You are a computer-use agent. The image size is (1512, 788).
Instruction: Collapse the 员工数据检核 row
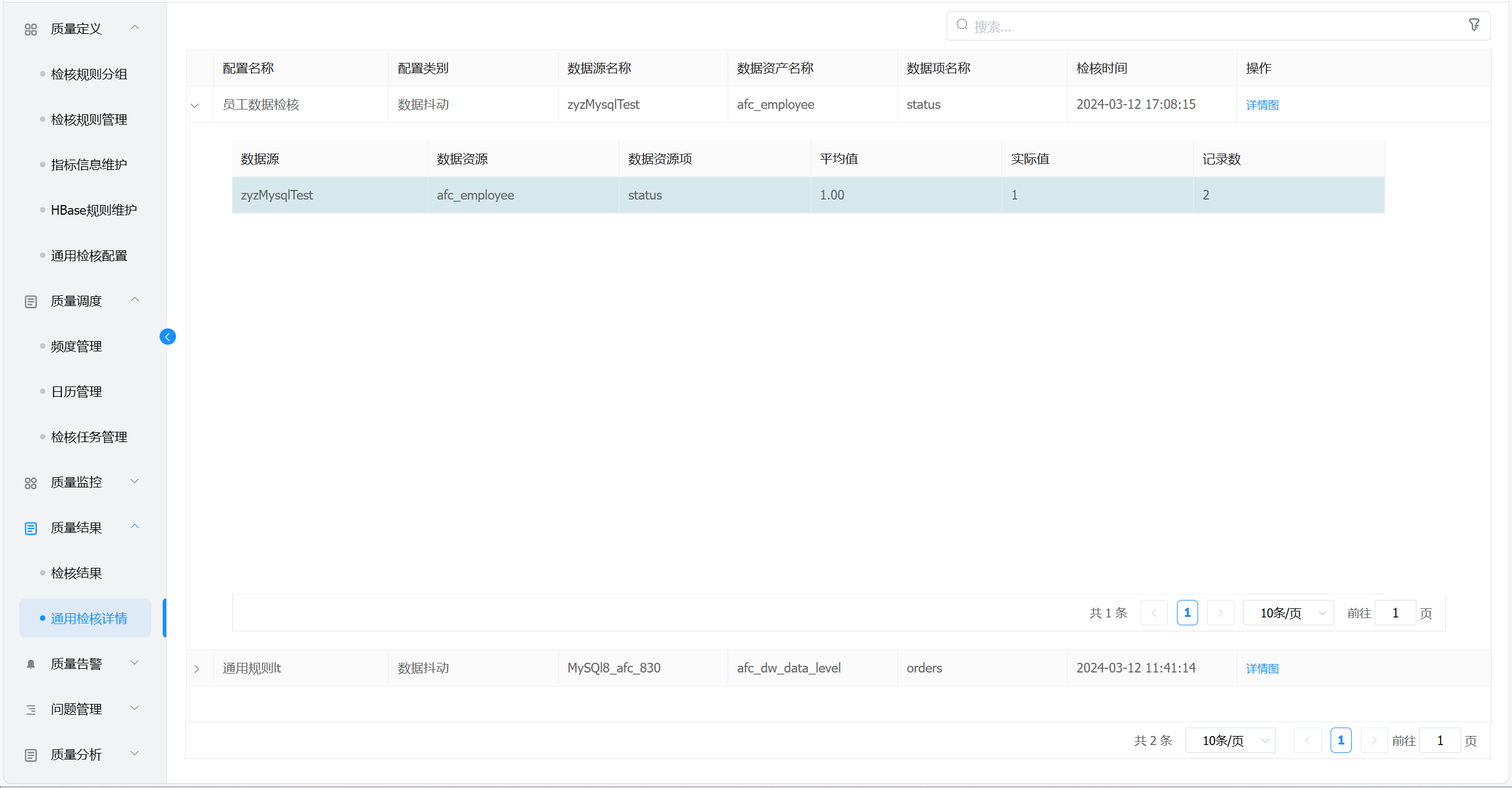[195, 105]
